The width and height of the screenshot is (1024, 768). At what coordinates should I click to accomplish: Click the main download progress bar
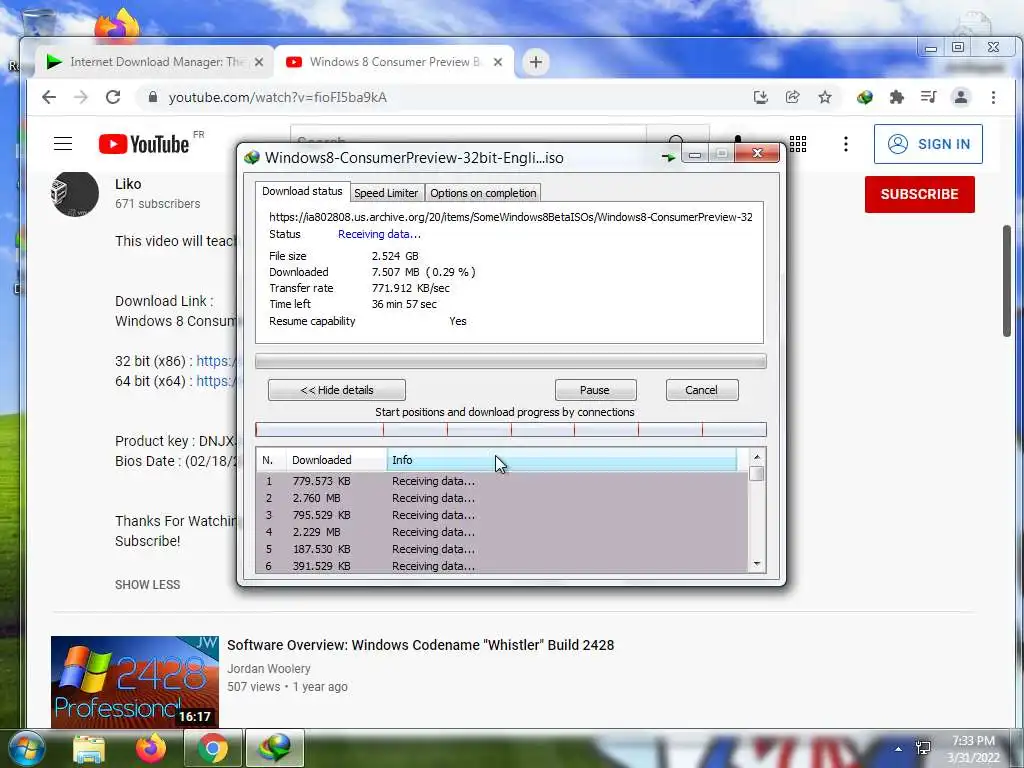(511, 361)
